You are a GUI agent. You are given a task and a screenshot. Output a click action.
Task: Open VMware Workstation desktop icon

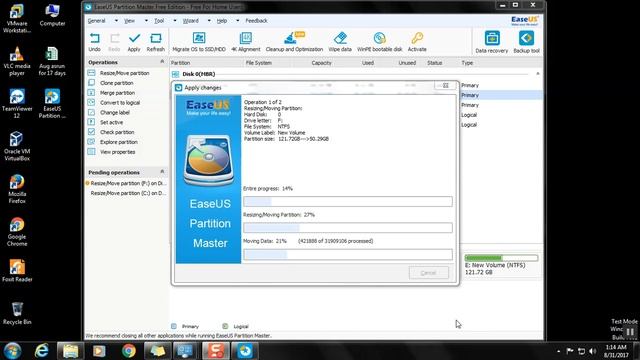17,18
